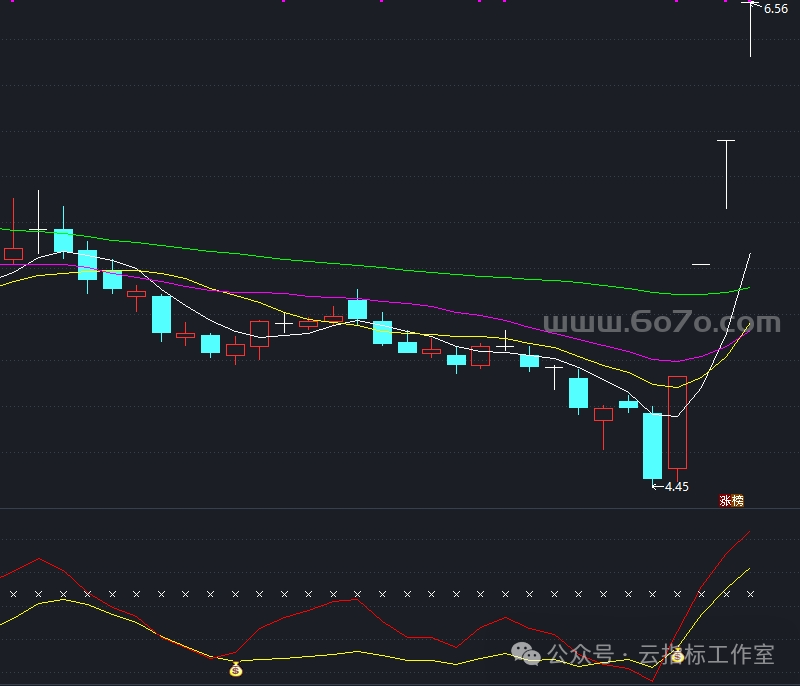The image size is (800, 686).
Task: Click the 公众号 云指标工作室 text
Action: (x=660, y=655)
